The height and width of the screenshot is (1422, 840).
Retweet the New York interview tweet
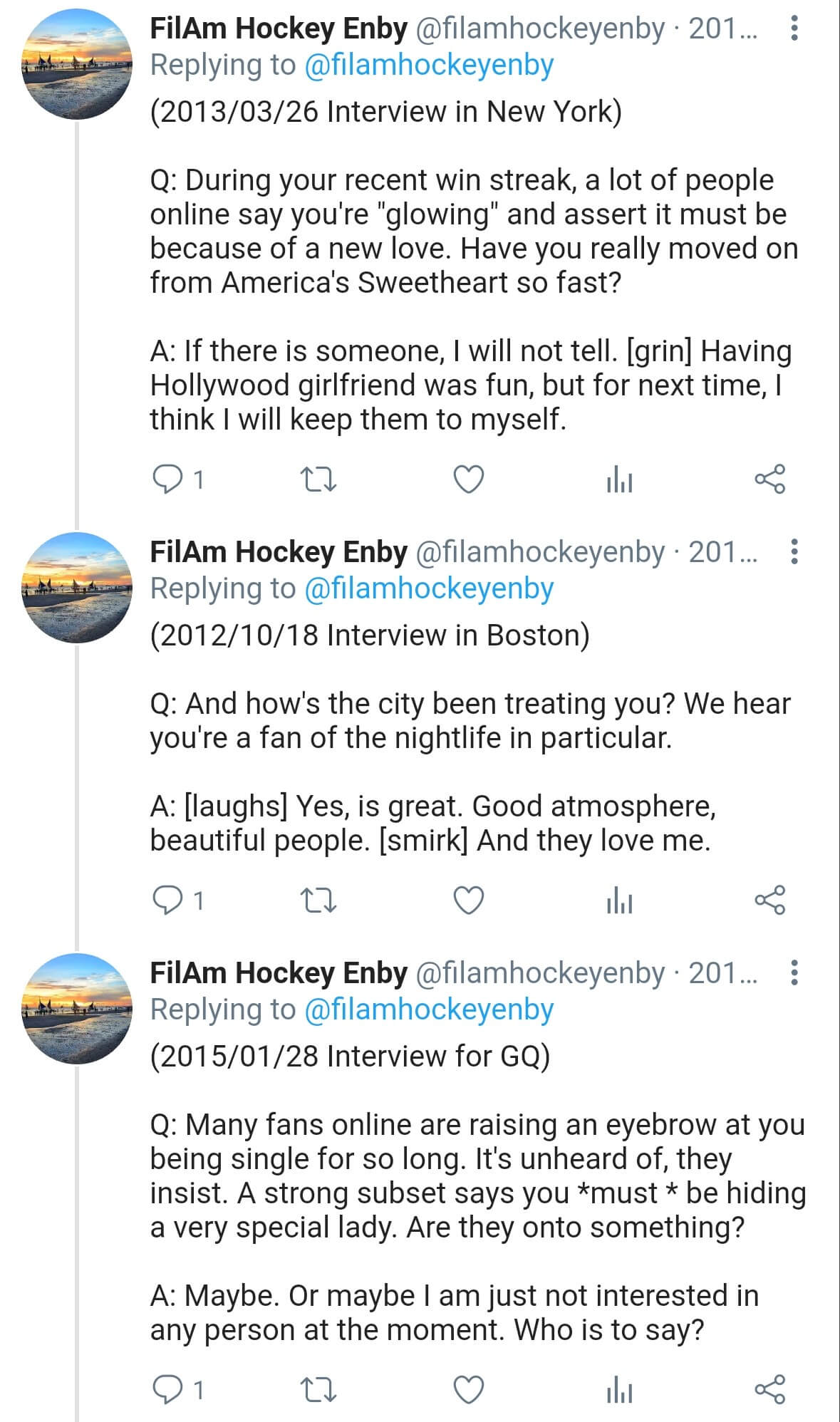click(x=318, y=479)
